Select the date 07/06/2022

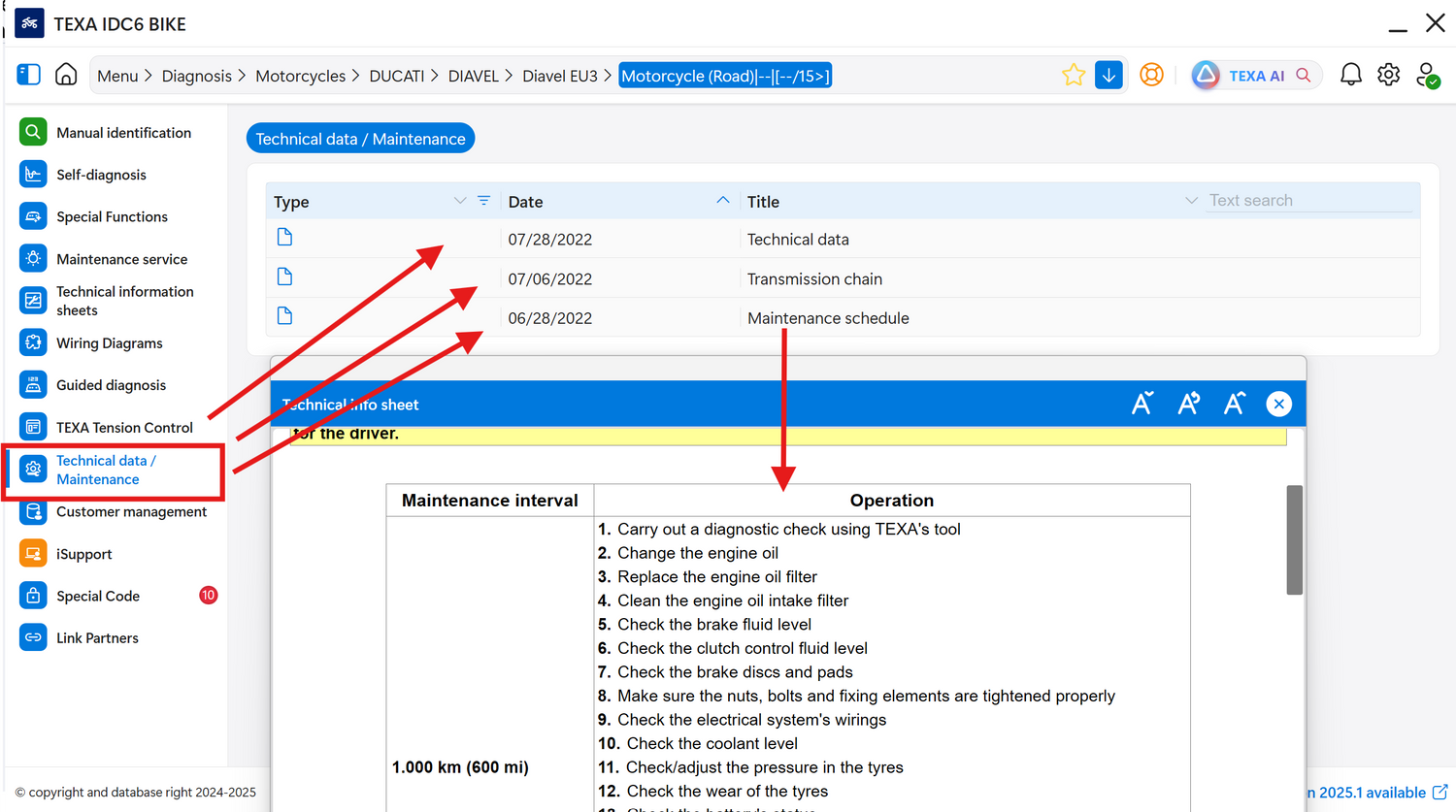point(549,279)
